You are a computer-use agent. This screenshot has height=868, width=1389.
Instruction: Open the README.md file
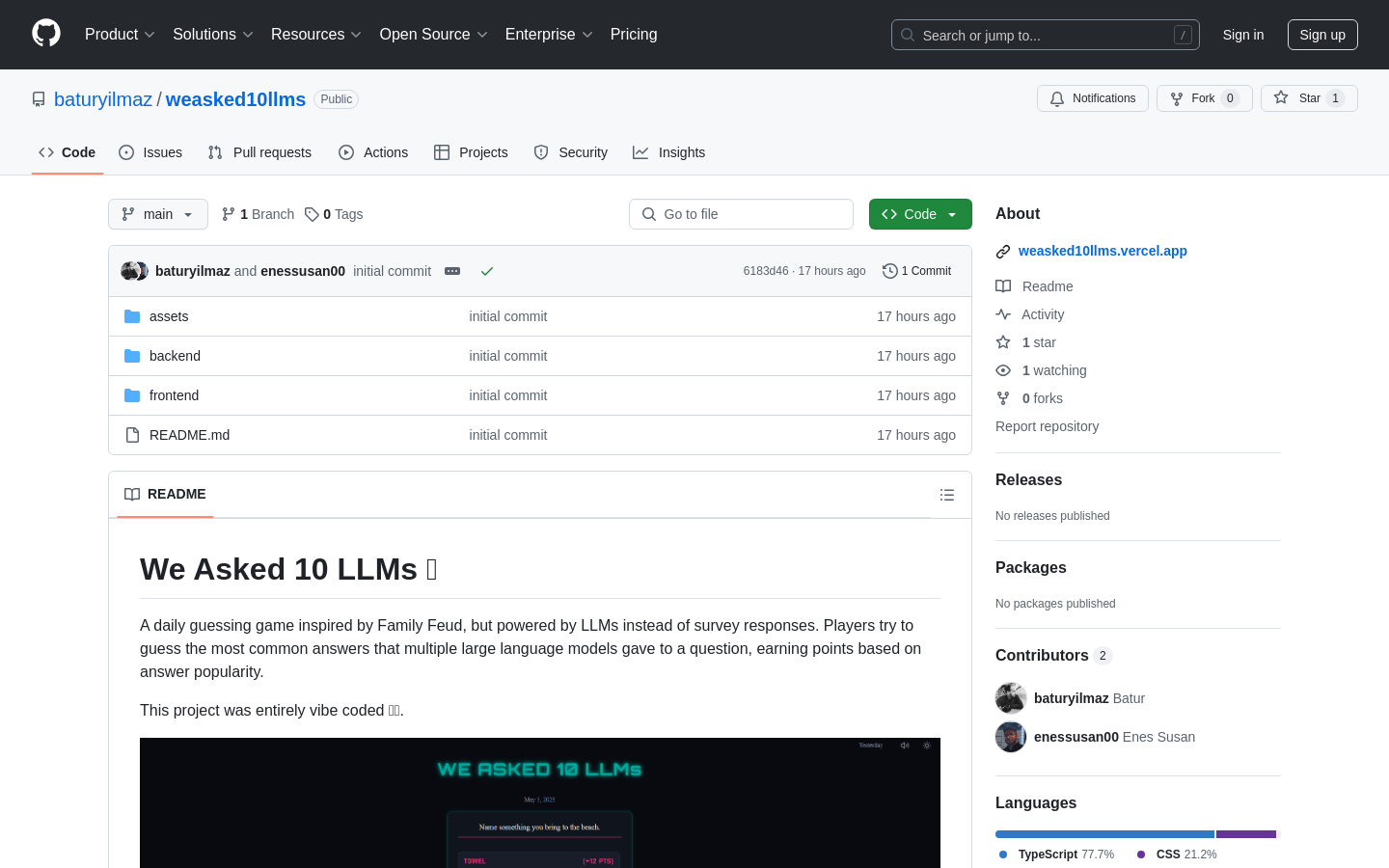[190, 435]
